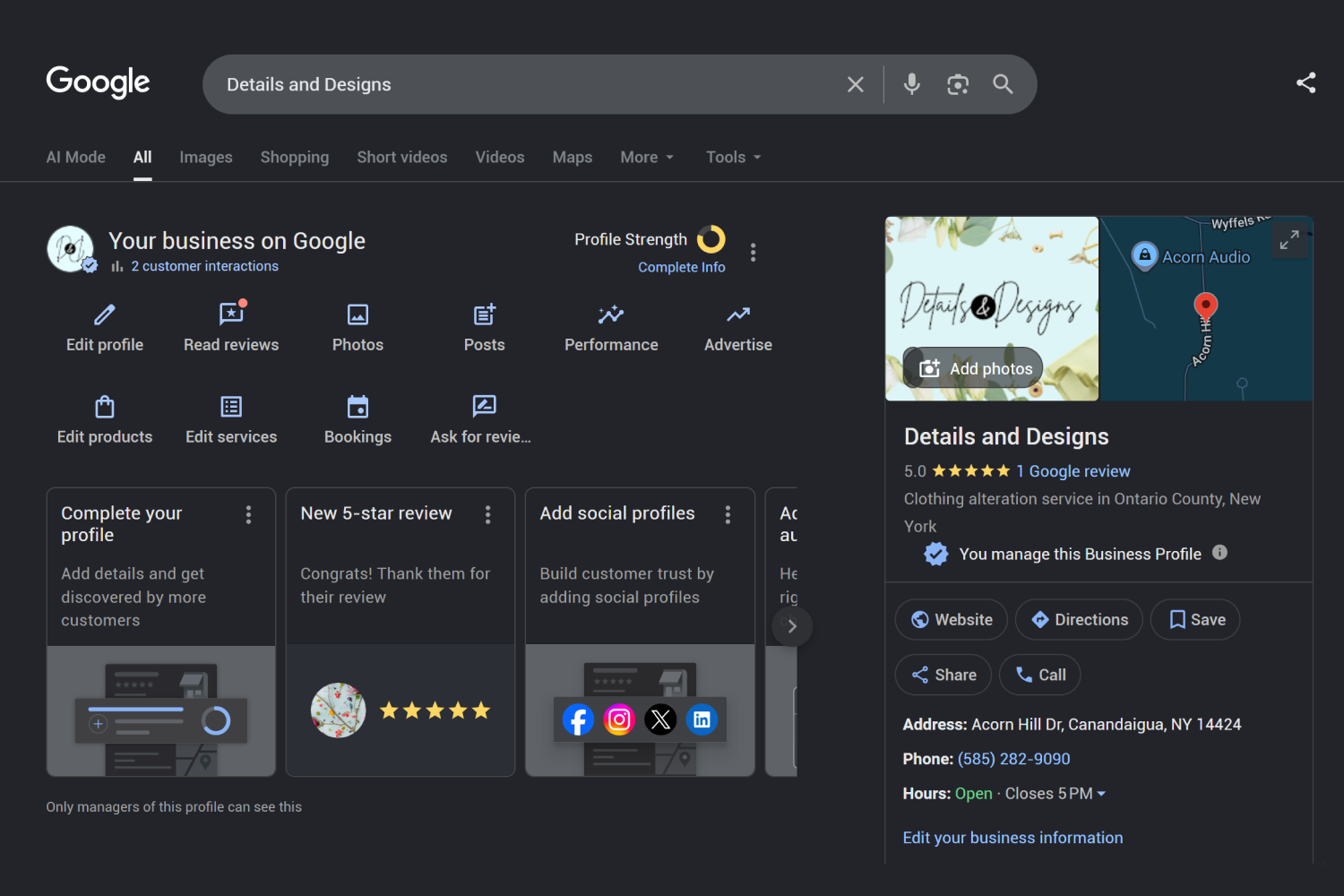
Task: Click the share icon at the page's top right
Action: [x=1306, y=82]
